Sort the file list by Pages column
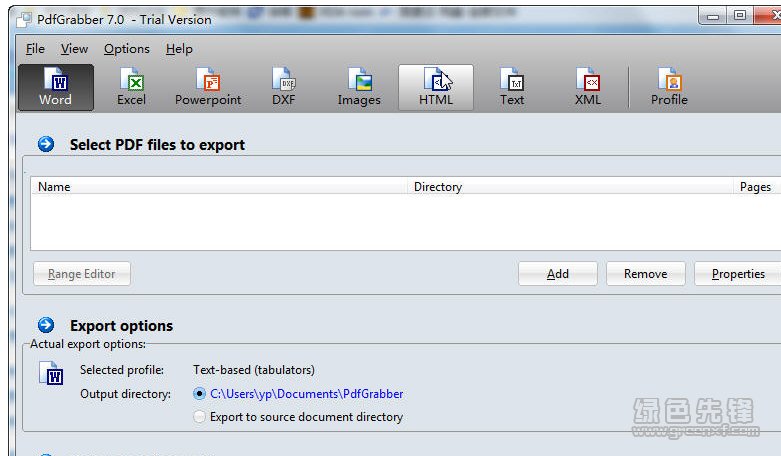 (x=757, y=187)
